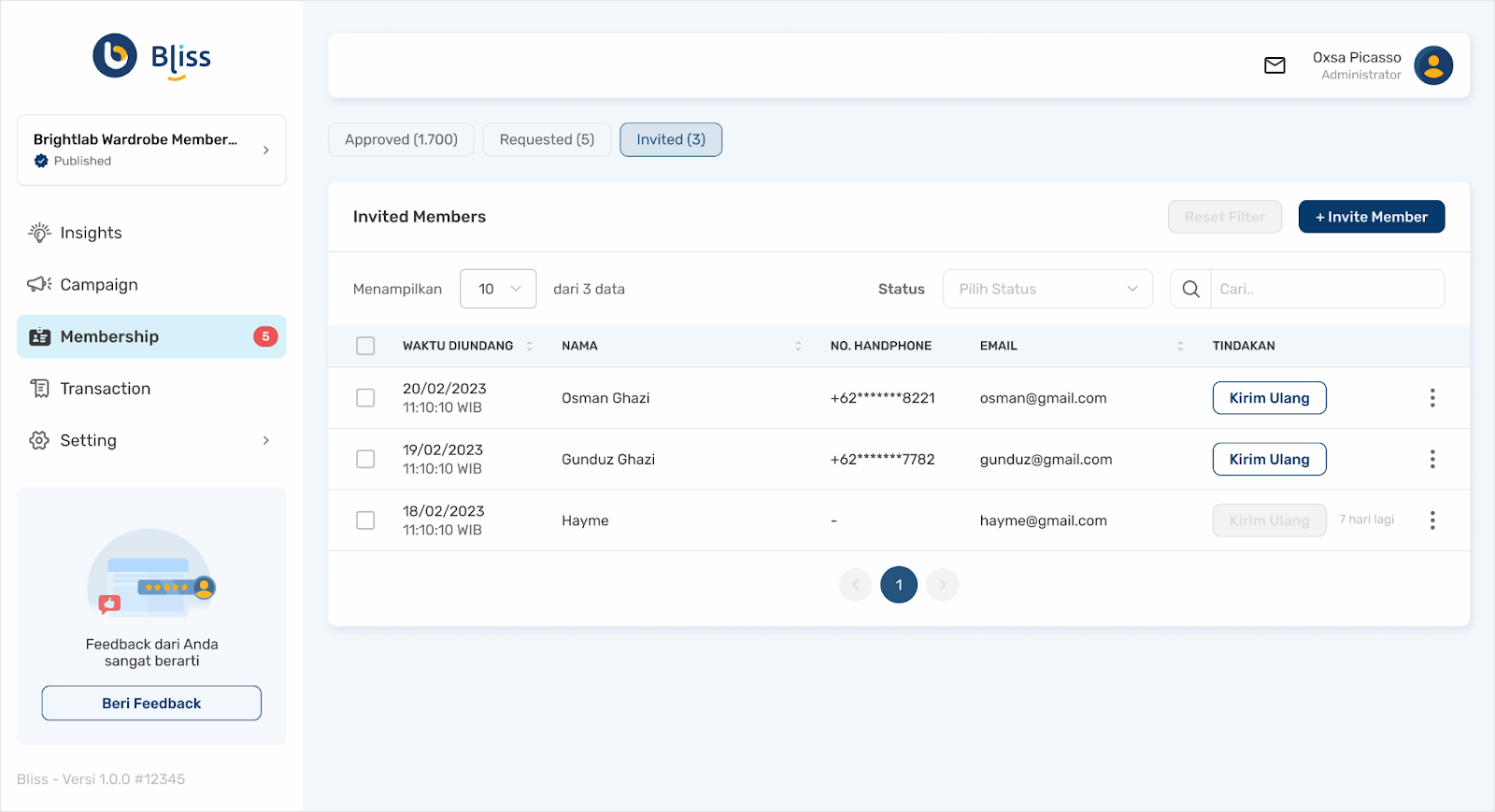The height and width of the screenshot is (812, 1495).
Task: Open the three-dot menu for Hayme
Action: [x=1432, y=520]
